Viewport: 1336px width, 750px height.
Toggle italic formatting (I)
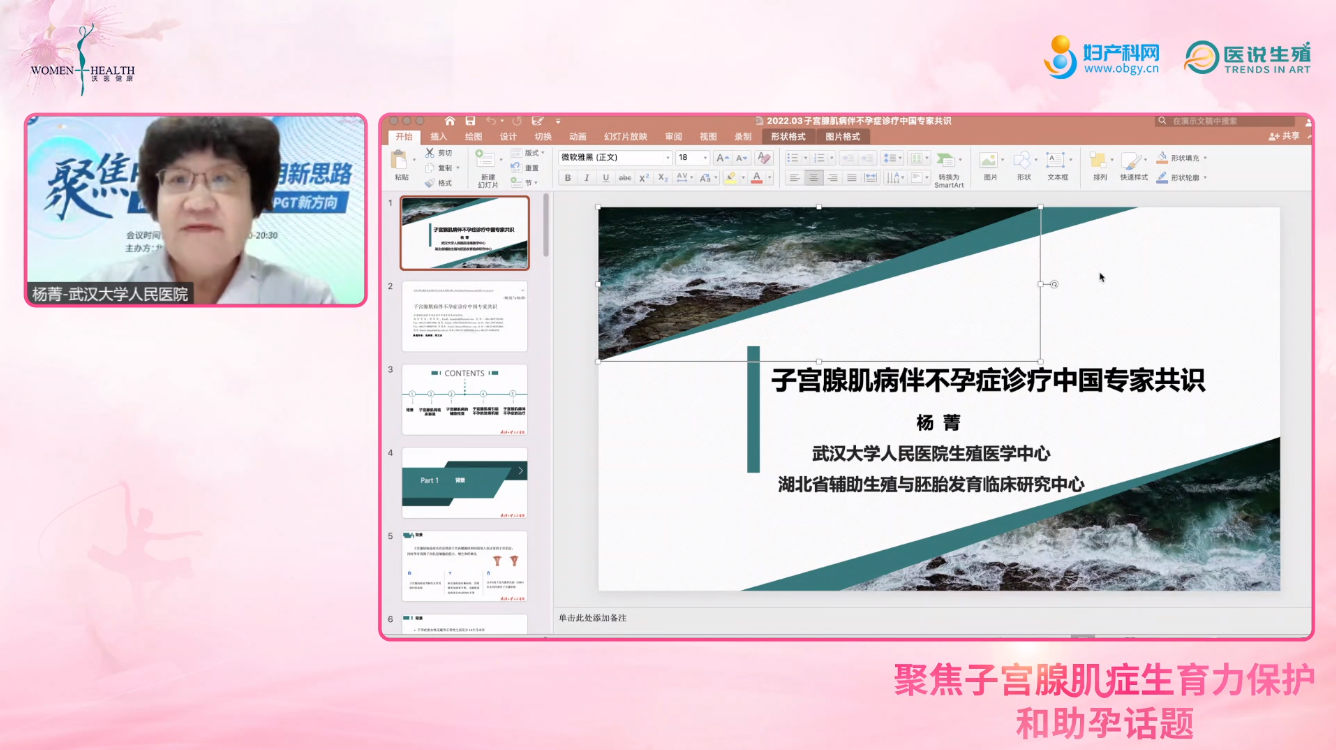(x=586, y=178)
